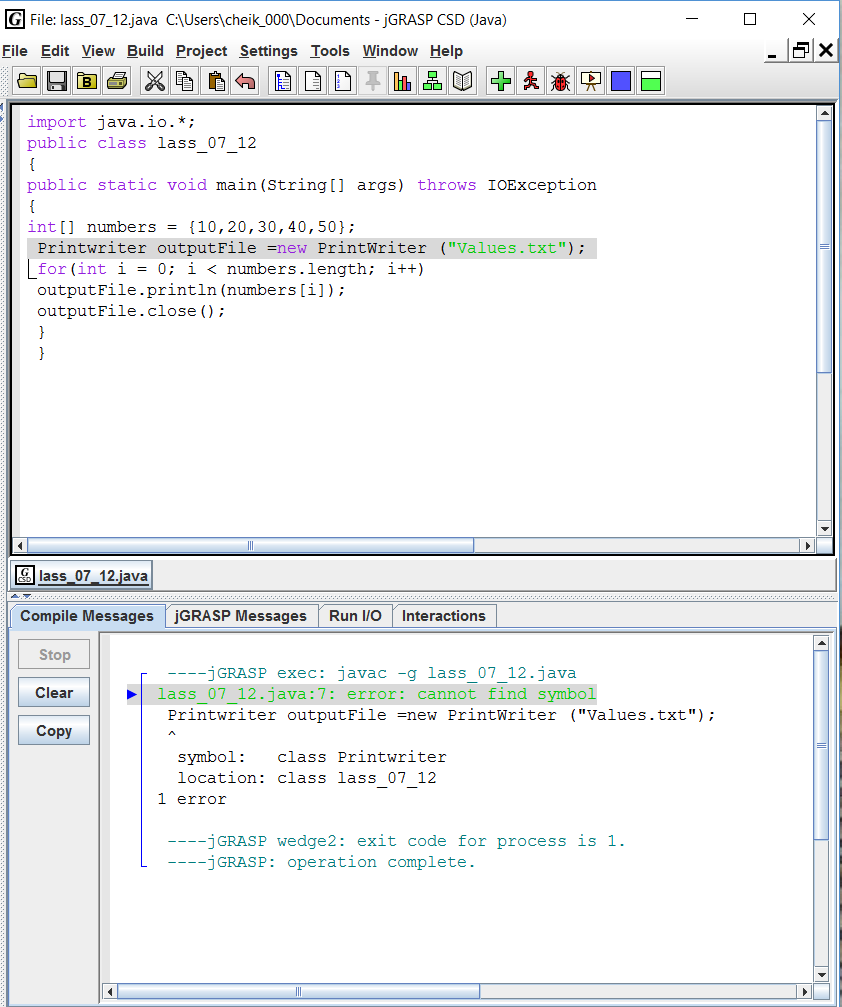This screenshot has width=842, height=1007.
Task: Generate CSD using the toolbar icon
Action: pyautogui.click(x=282, y=81)
